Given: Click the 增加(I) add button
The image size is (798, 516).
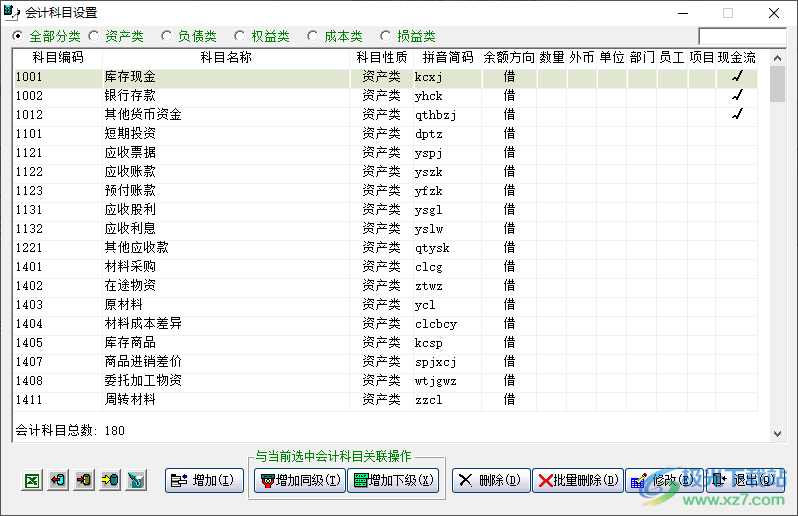Looking at the screenshot, I should tap(205, 480).
